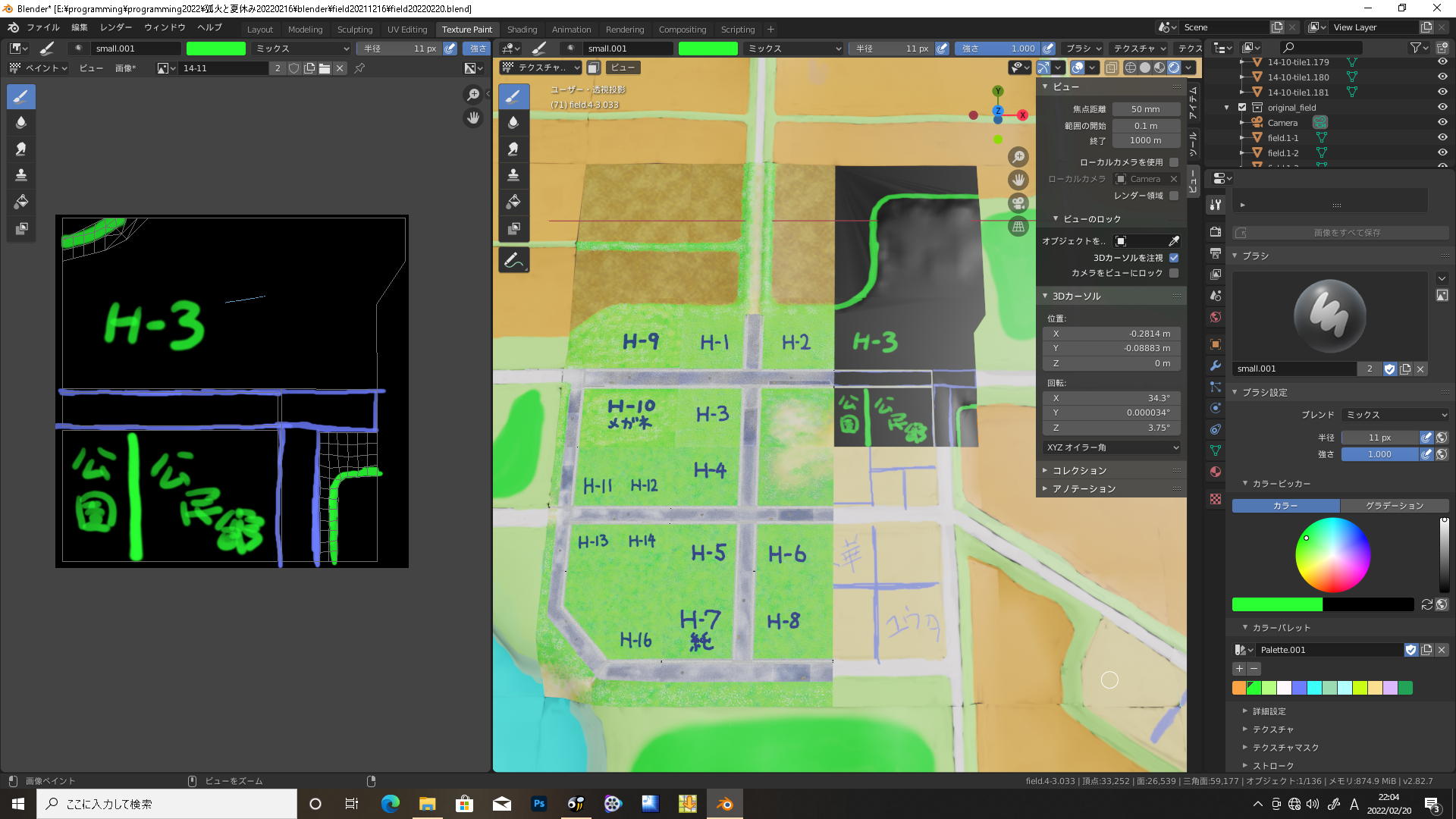The image size is (1456, 819).
Task: Select the Soften tool in 3D viewport toolbar
Action: (x=513, y=123)
